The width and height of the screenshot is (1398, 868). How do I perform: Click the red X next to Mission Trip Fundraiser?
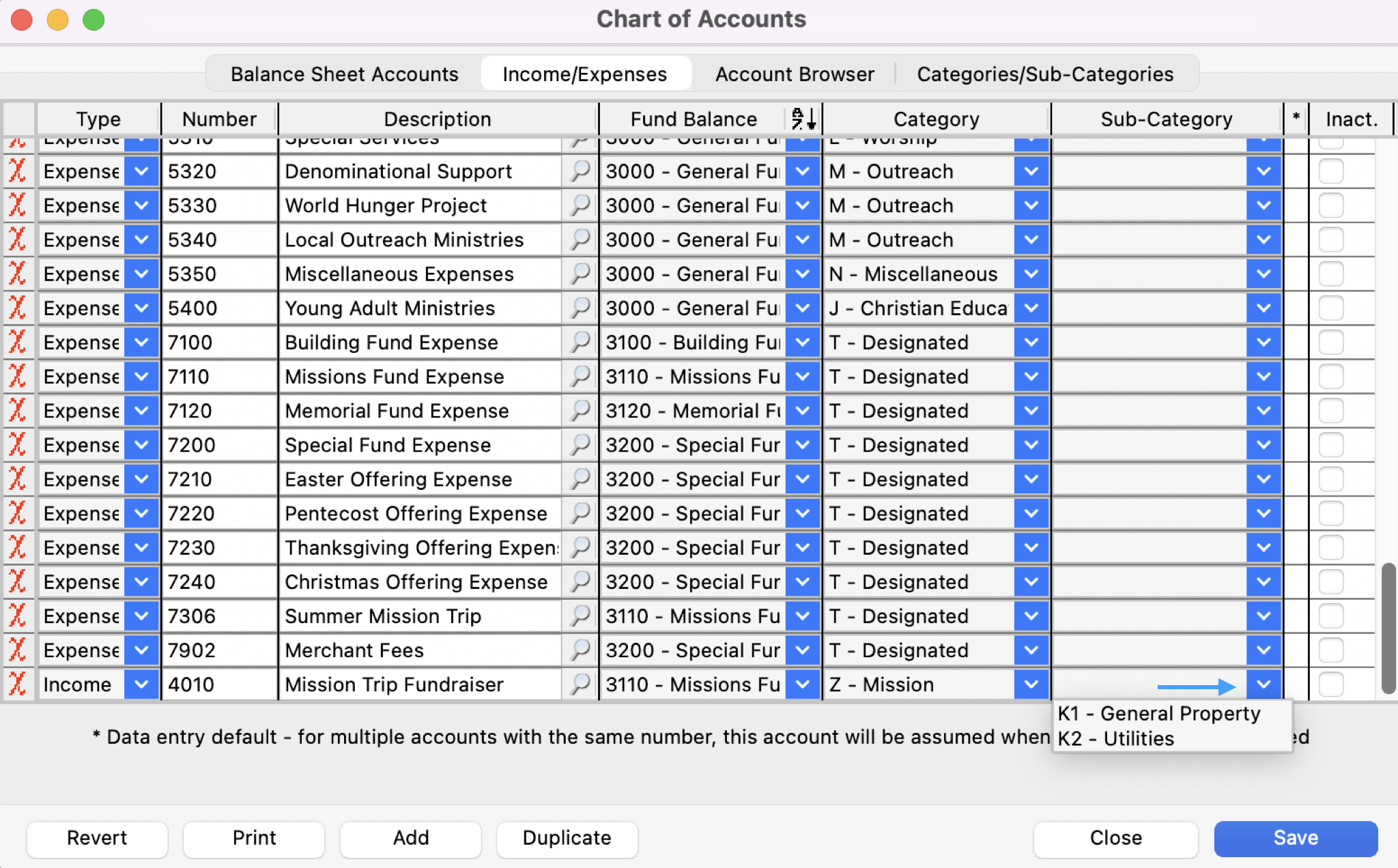click(18, 684)
